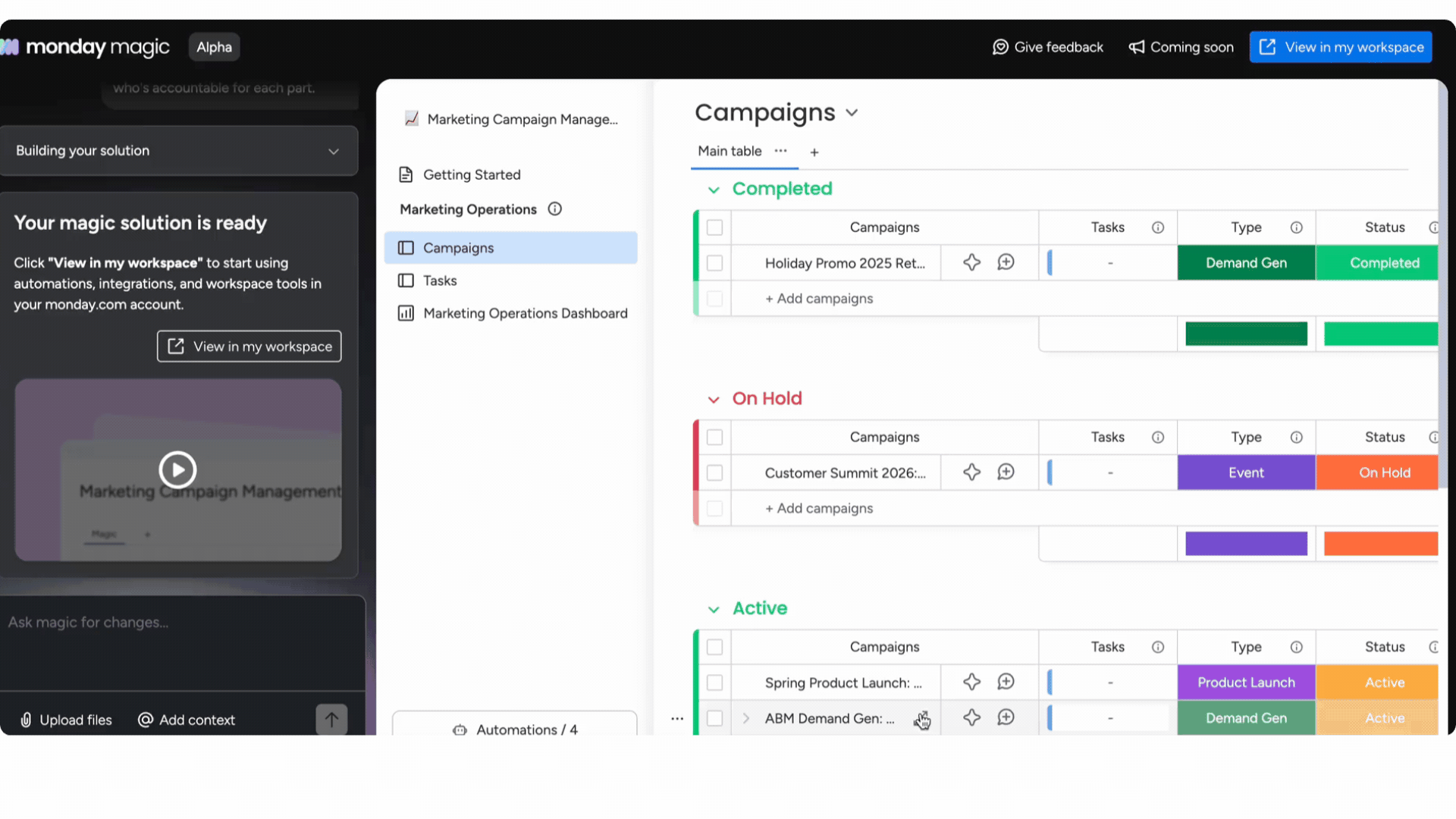Check the Customer Summit 2026 row
The width and height of the screenshot is (1456, 819).
[x=714, y=473]
